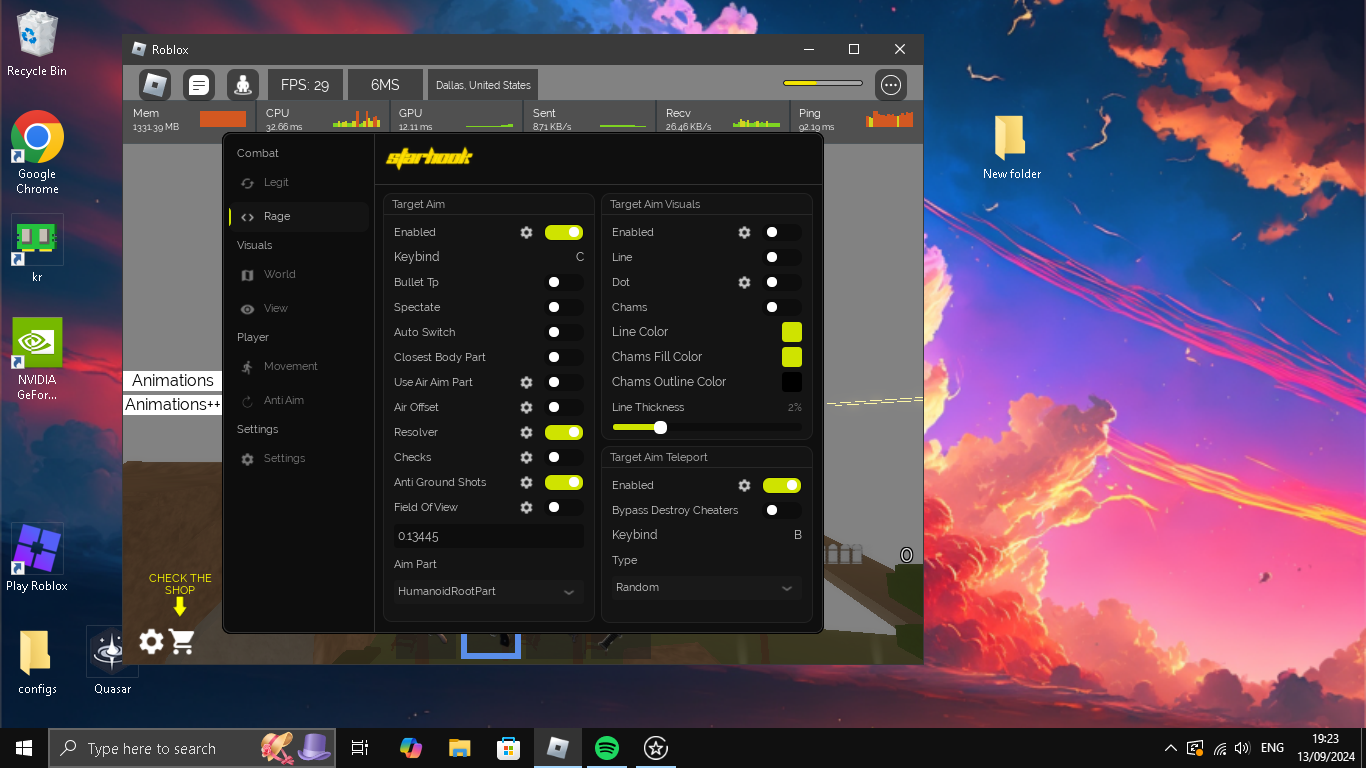The height and width of the screenshot is (768, 1366).
Task: Turn off the Resolver toggle
Action: [x=564, y=432]
